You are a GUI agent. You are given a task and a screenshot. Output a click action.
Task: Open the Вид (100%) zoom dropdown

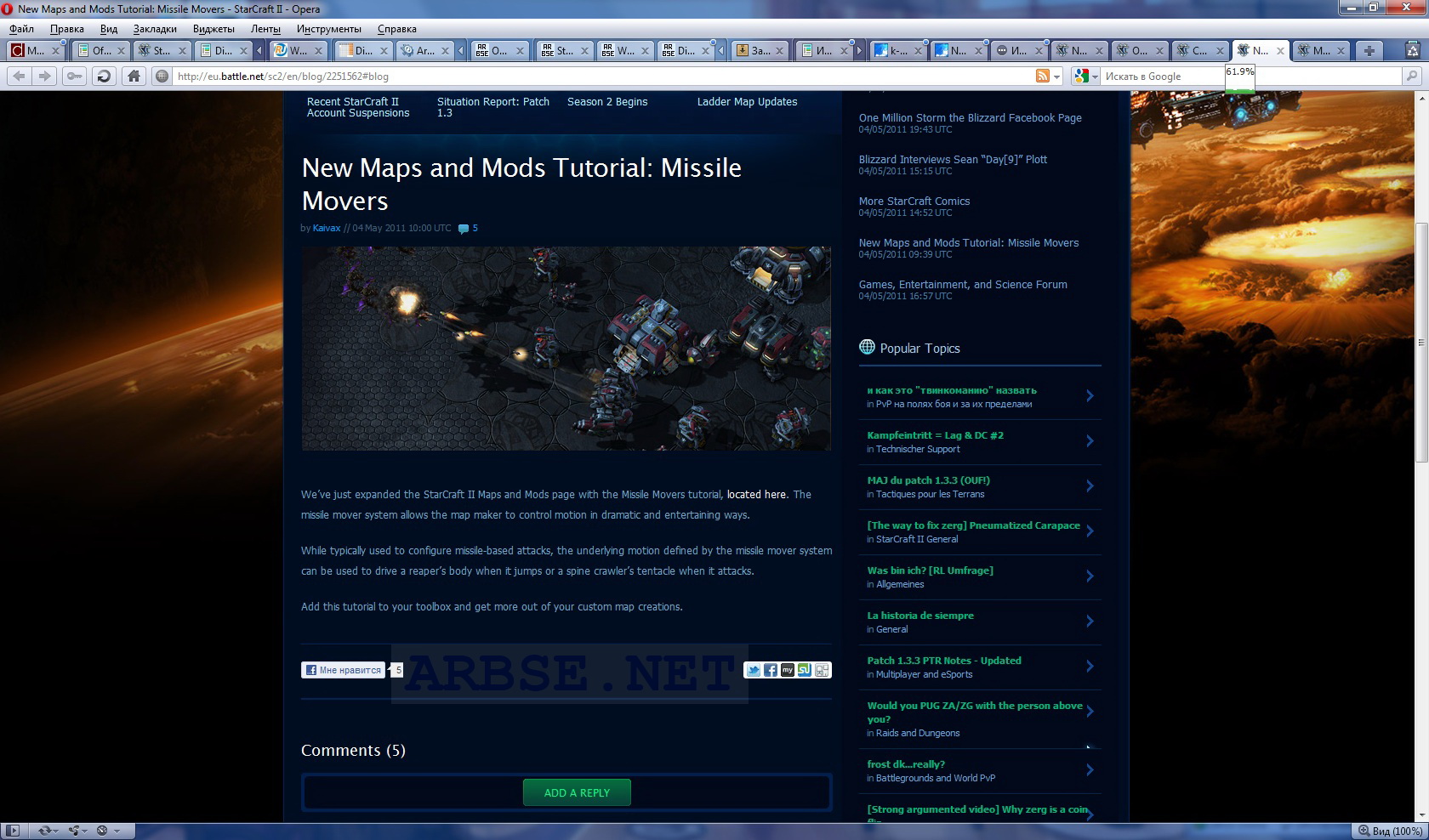click(x=1390, y=831)
